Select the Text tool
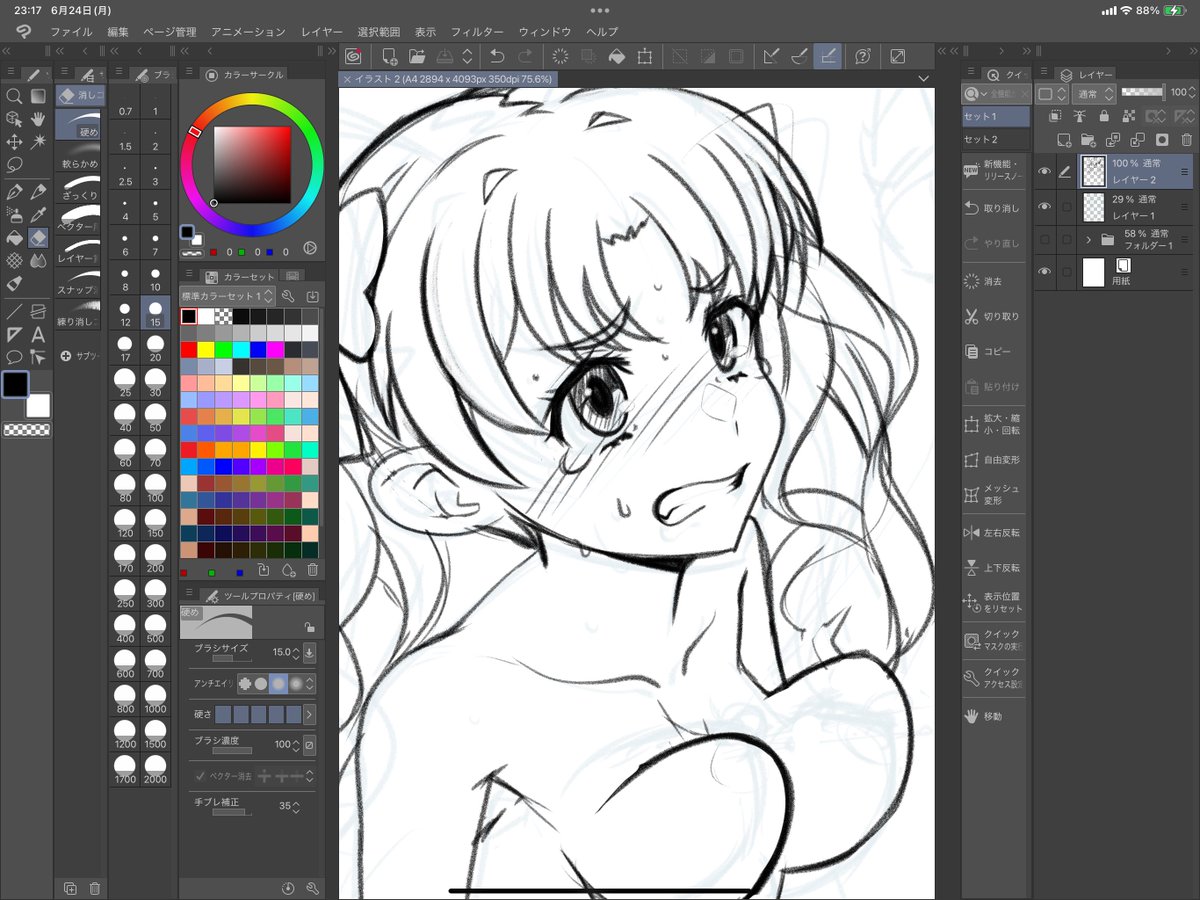The height and width of the screenshot is (900, 1200). [x=38, y=333]
